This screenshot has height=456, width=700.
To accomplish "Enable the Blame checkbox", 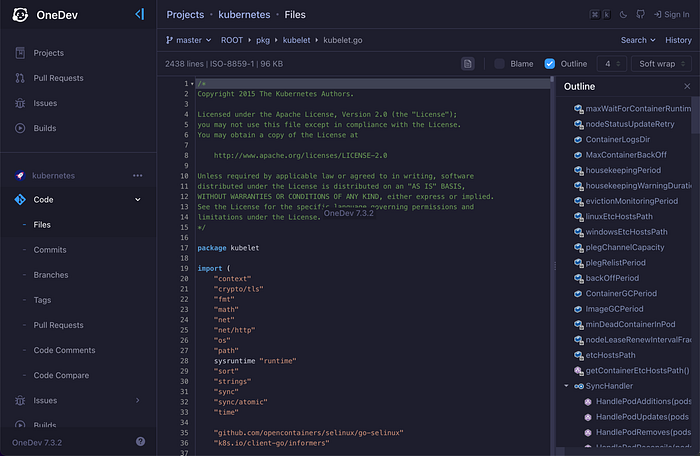I will [x=500, y=64].
